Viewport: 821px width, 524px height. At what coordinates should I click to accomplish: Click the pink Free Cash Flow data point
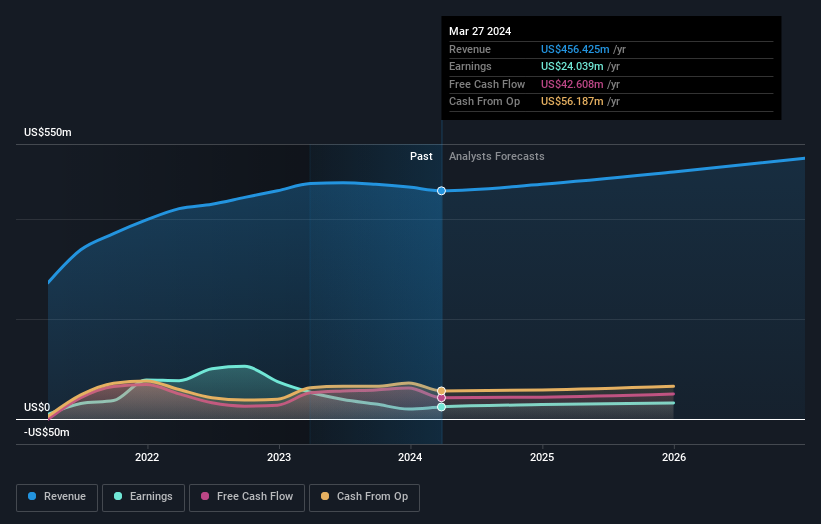pos(441,398)
